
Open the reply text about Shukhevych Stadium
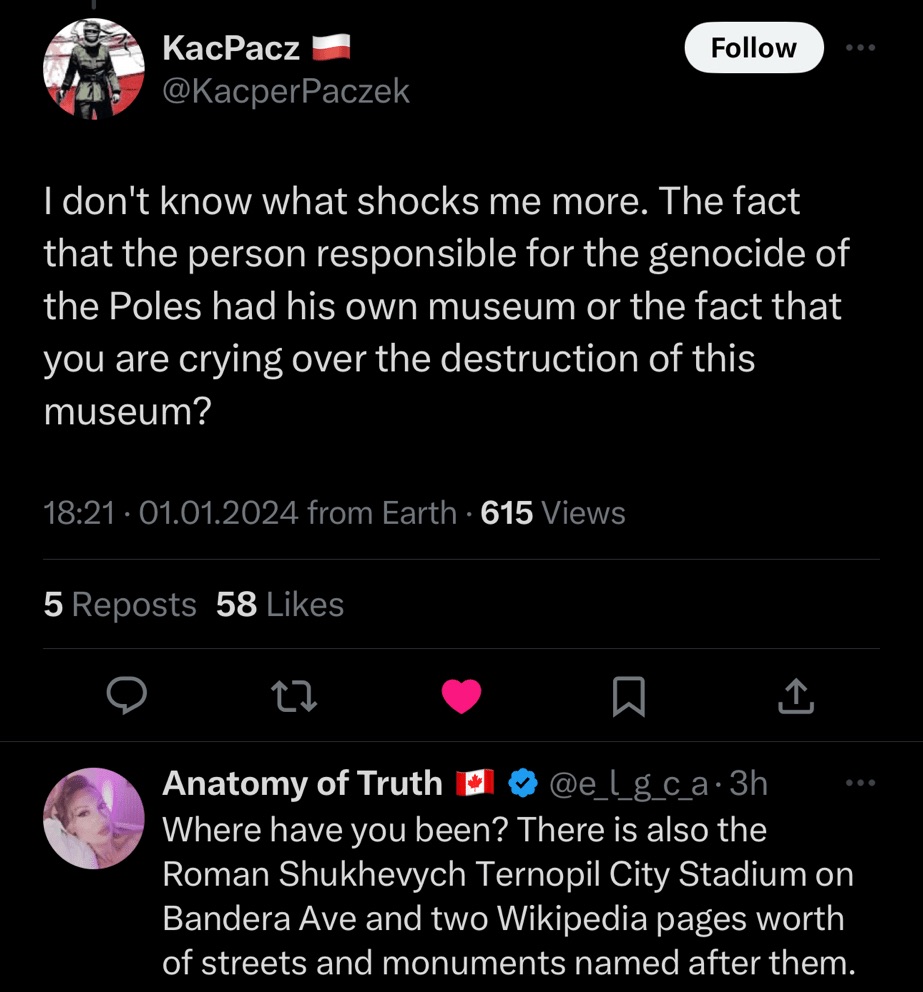pyautogui.click(x=508, y=896)
